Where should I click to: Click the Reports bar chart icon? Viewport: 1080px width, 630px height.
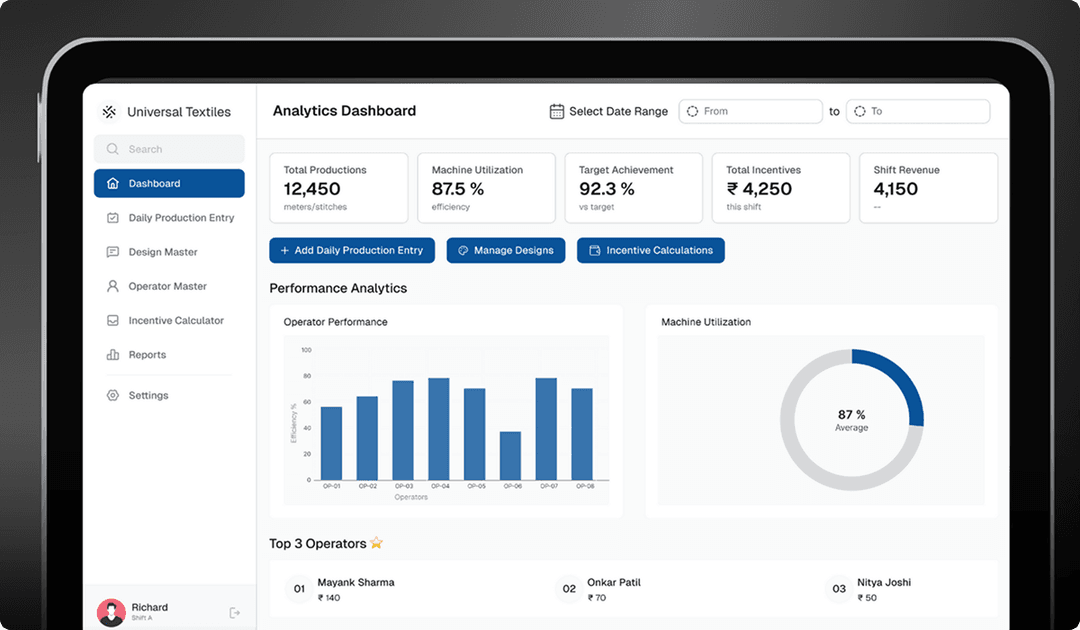coord(113,355)
